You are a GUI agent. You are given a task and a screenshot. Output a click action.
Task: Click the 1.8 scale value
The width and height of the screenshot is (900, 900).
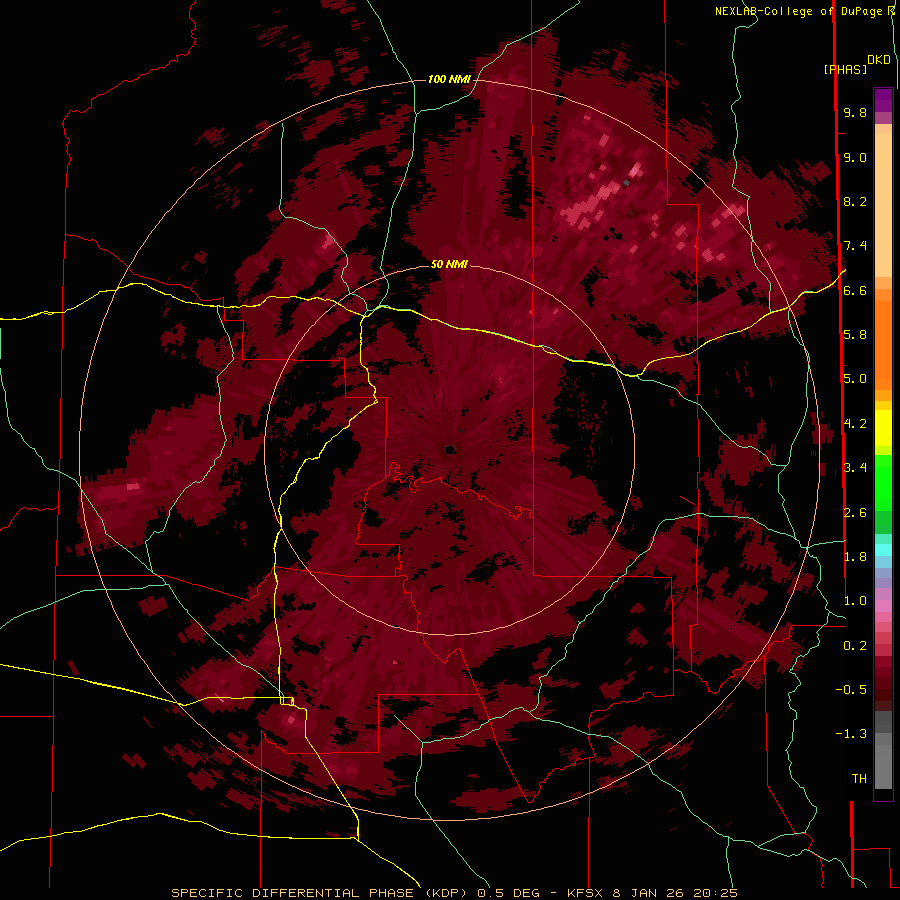855,556
